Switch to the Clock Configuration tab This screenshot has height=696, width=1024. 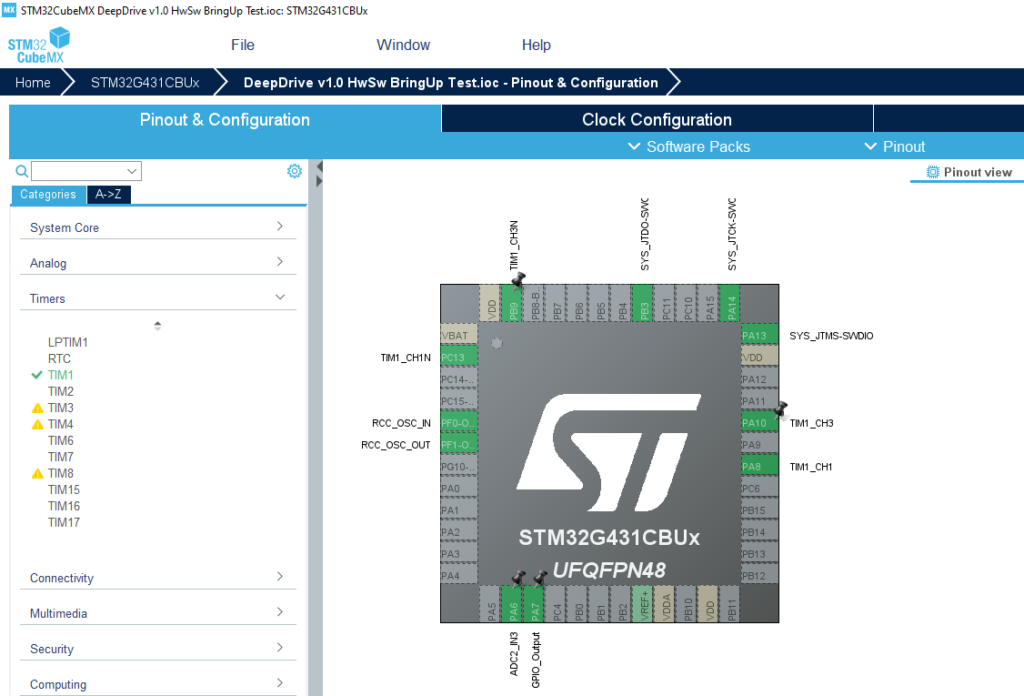656,118
